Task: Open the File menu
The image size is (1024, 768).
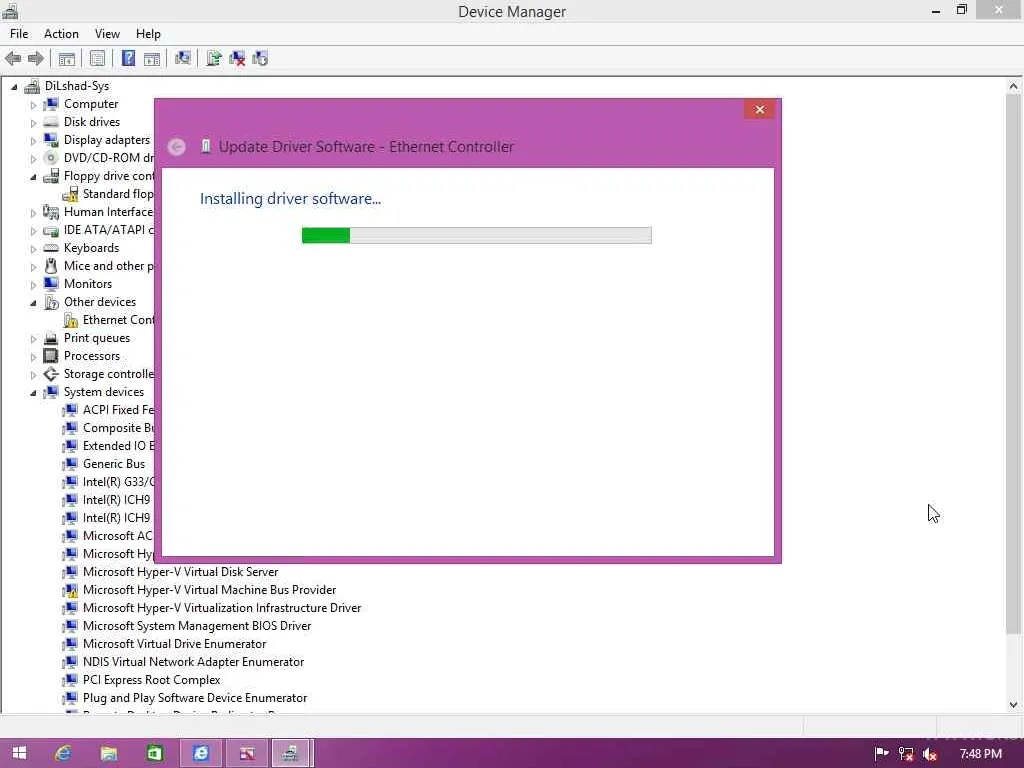Action: (x=19, y=34)
